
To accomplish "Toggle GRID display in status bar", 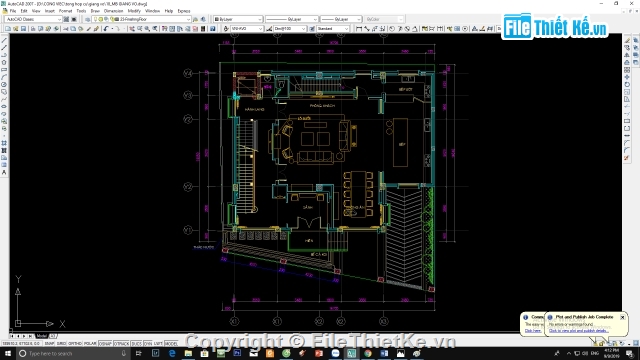I will (x=61, y=344).
